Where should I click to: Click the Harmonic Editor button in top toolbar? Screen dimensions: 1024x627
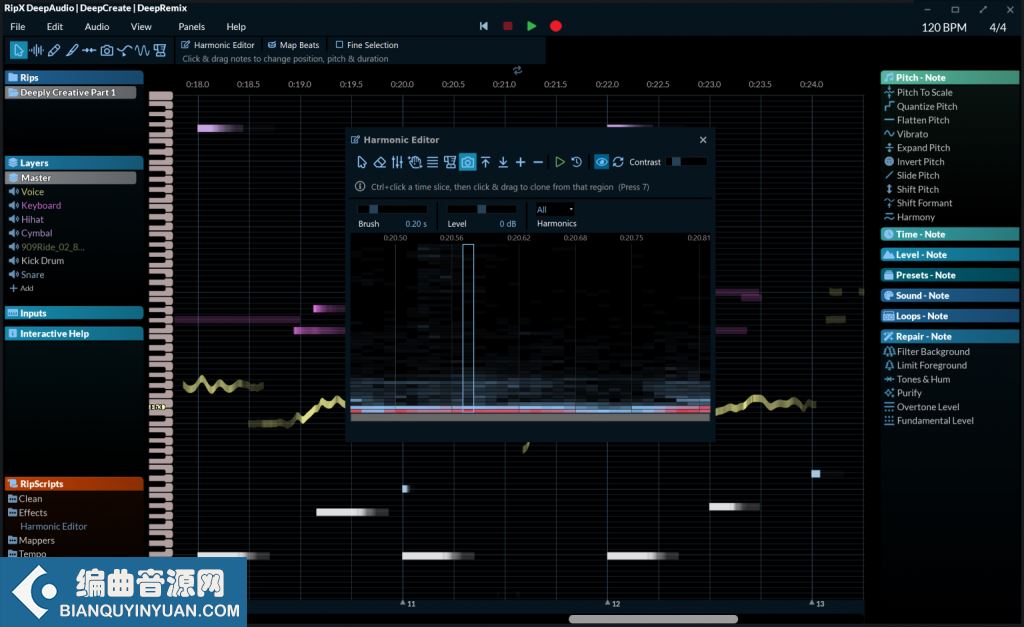tap(217, 45)
